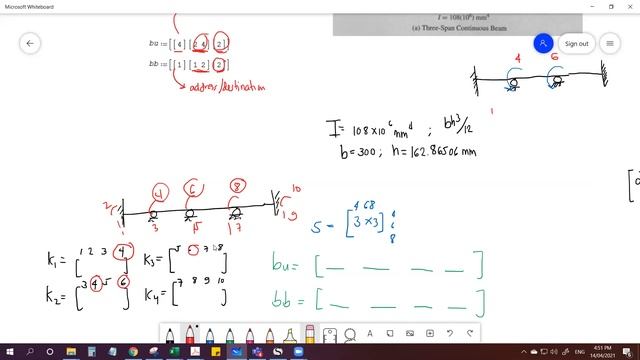Viewport: 640px width, 360px height.
Task: Open Calculator from taskbar
Action: coord(92,351)
